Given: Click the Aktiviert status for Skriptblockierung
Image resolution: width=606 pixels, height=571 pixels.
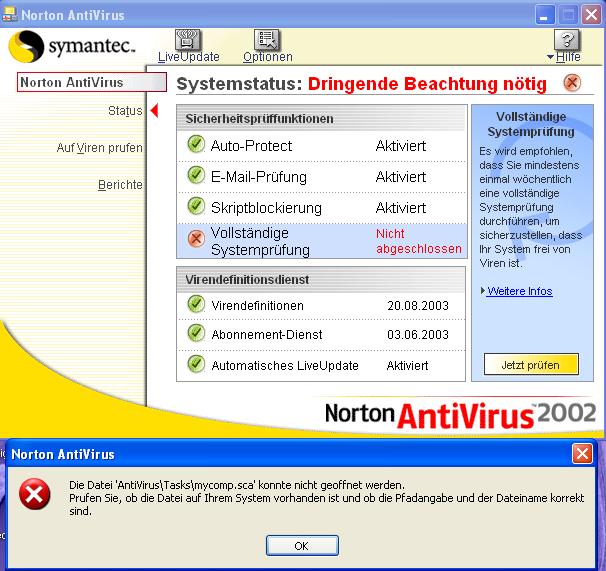Looking at the screenshot, I should point(401,208).
